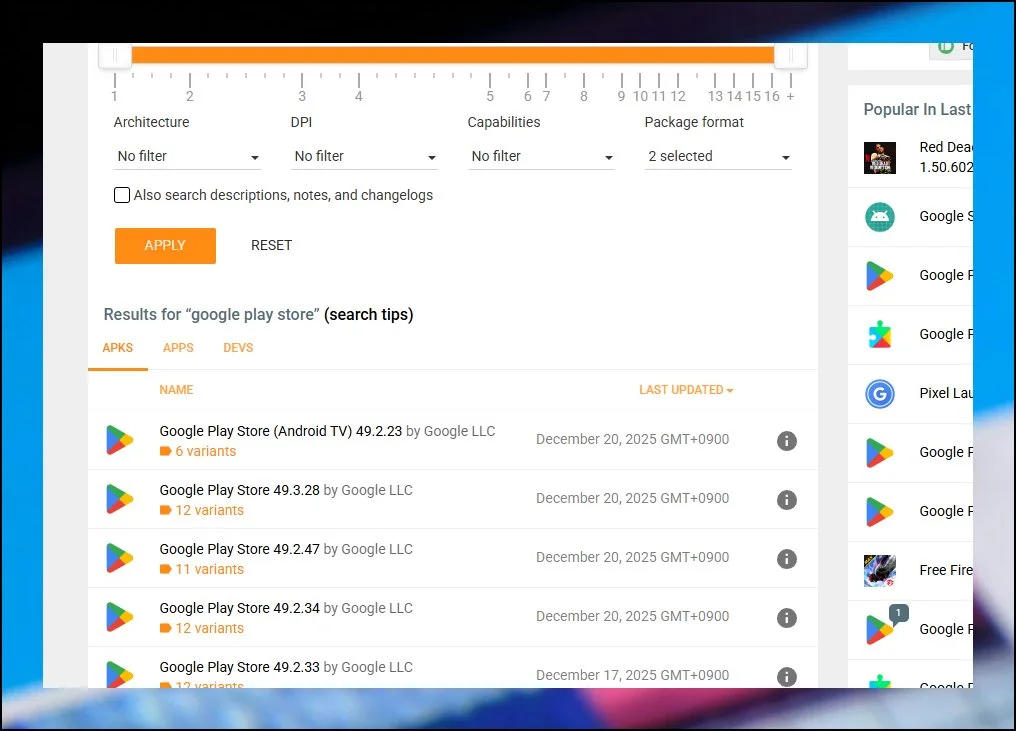Open the Architecture filter dropdown
Screen dimensions: 1016x731
tap(187, 157)
